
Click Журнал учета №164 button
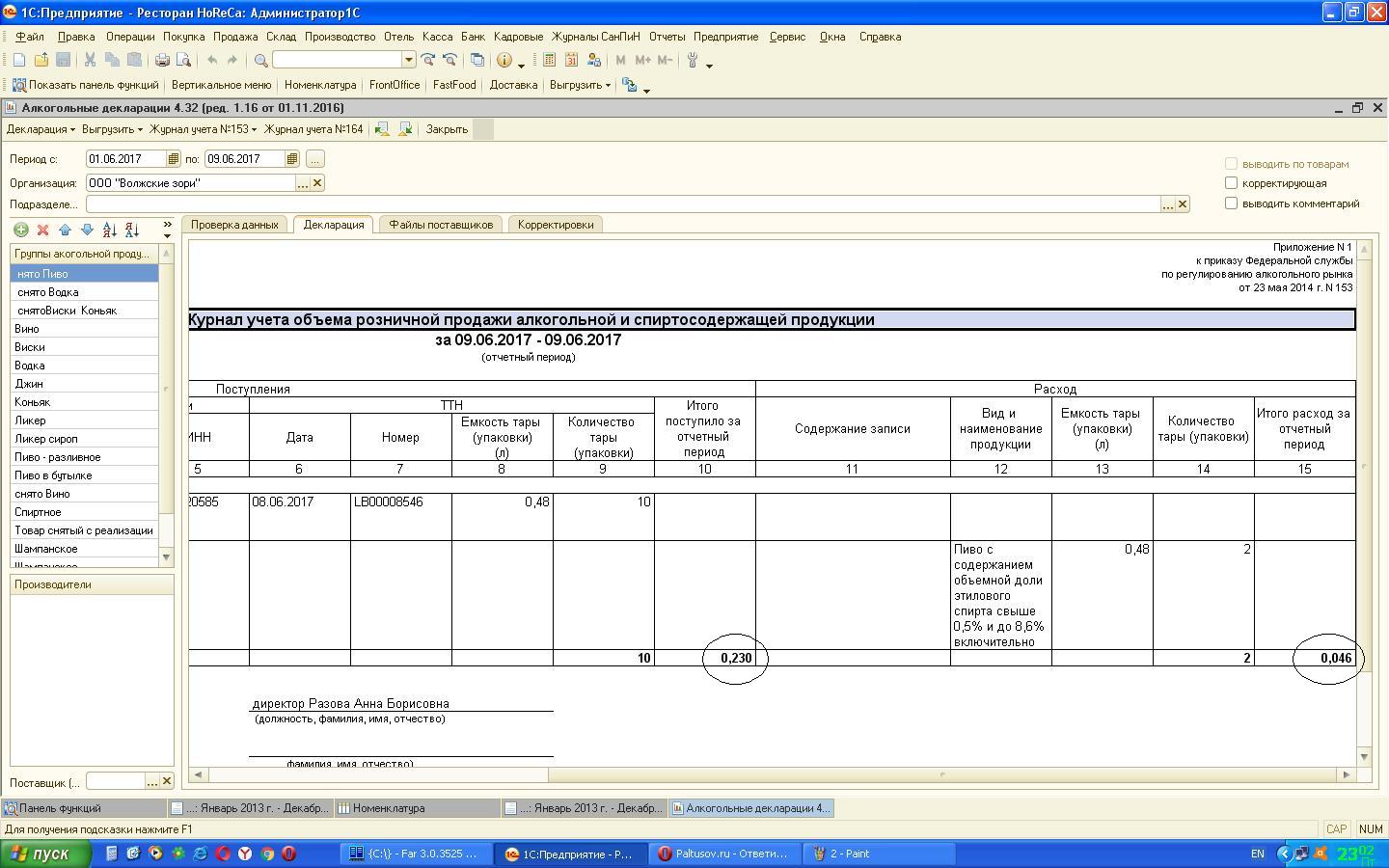tap(313, 128)
